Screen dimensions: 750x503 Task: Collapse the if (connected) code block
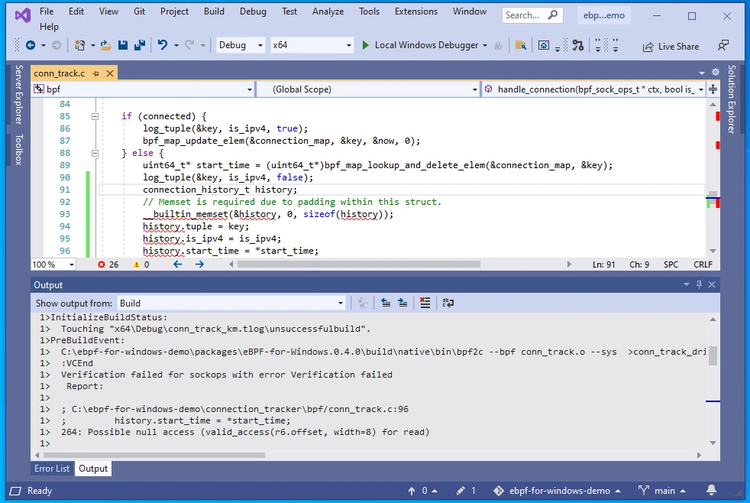(95, 116)
